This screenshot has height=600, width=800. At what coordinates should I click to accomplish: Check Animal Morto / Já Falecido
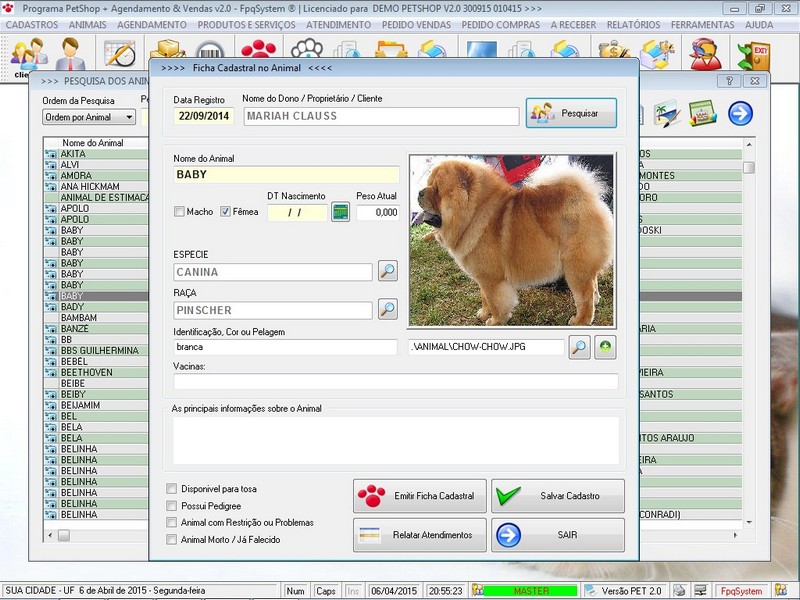(x=171, y=539)
